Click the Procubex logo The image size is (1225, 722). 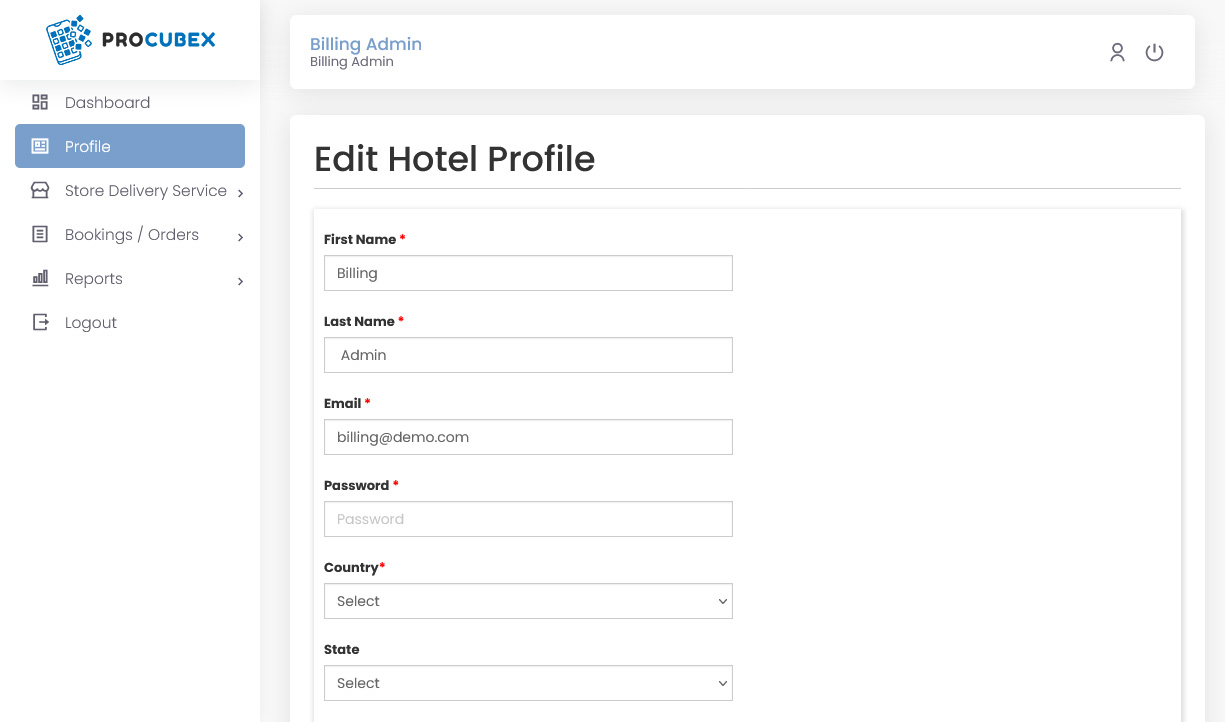pyautogui.click(x=130, y=40)
